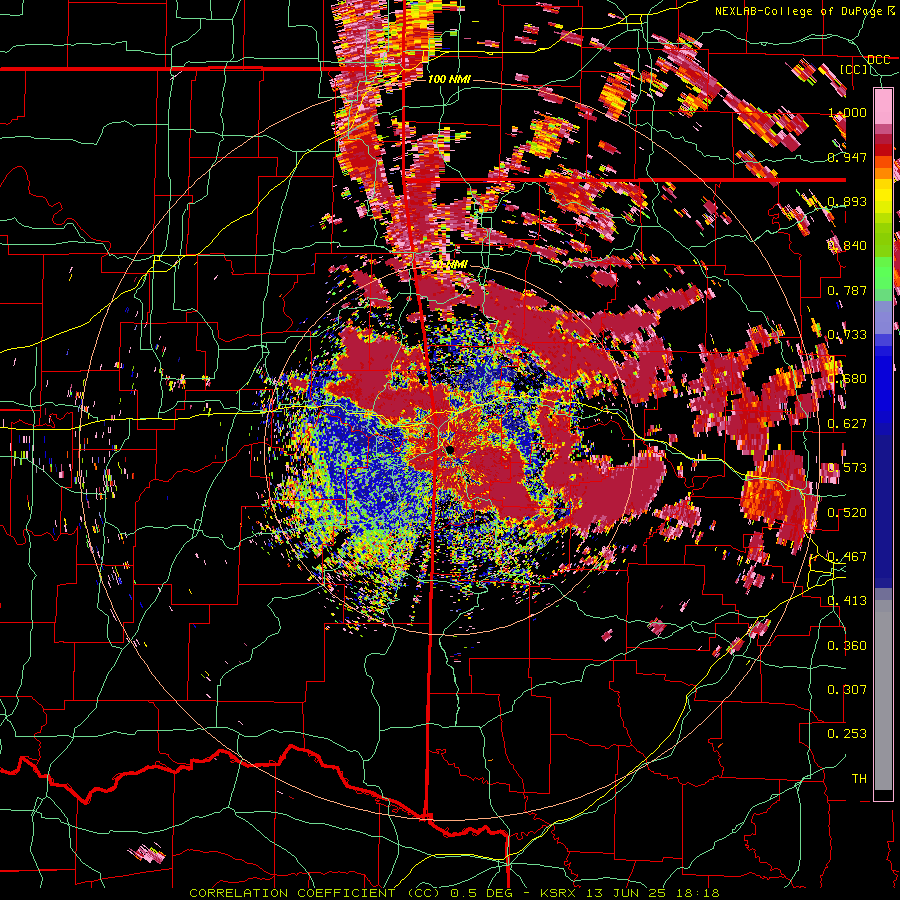Select the 1.000 value on the legend

(848, 112)
